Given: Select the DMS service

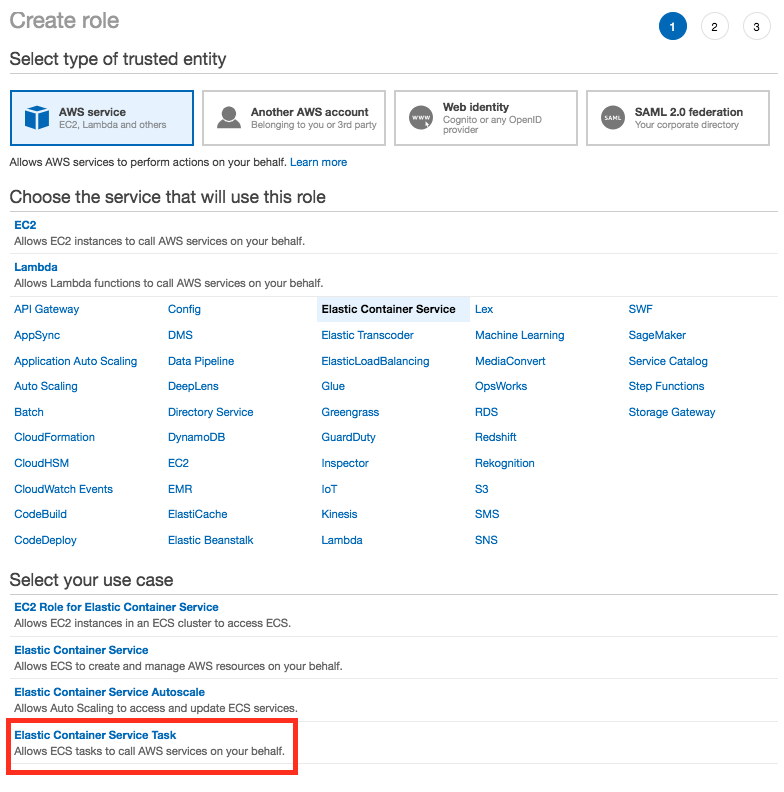Looking at the screenshot, I should [180, 335].
